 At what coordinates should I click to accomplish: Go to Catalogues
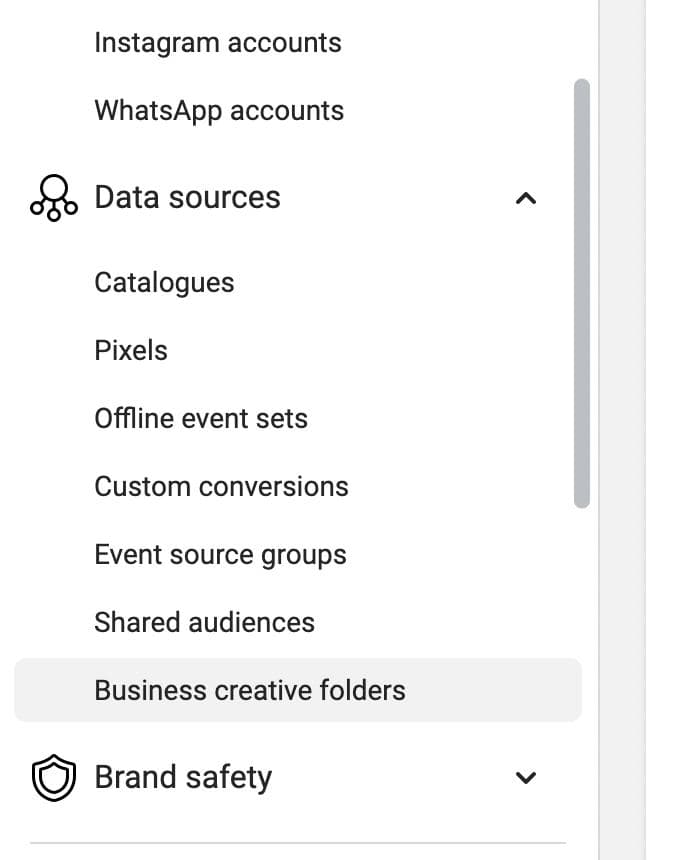tap(164, 283)
